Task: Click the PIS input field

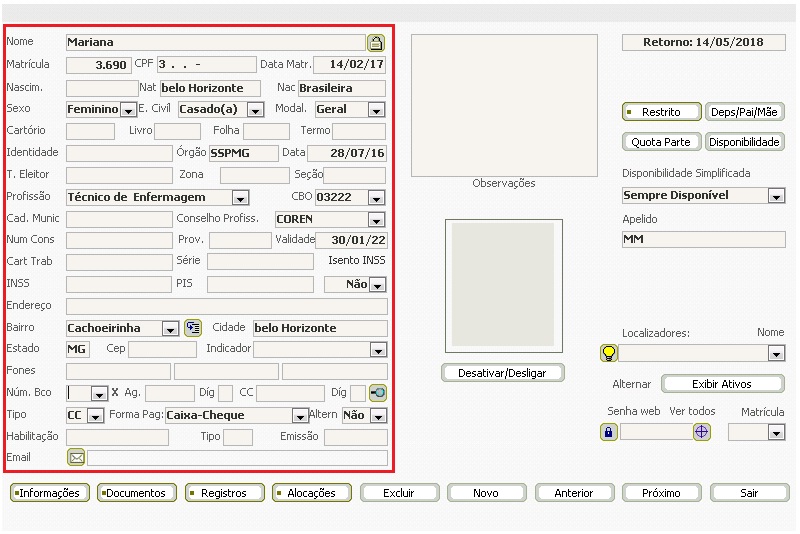Action: point(260,285)
